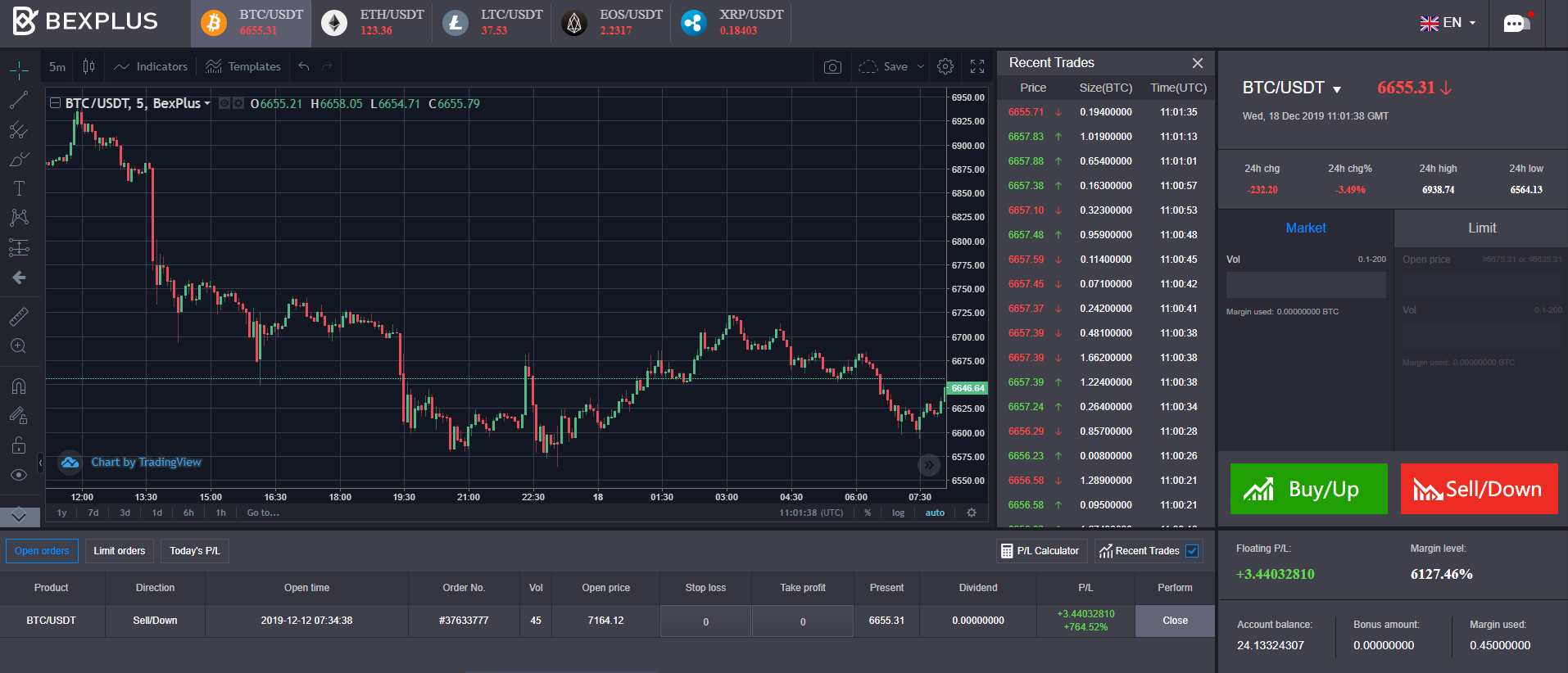Open the live chat support icon
This screenshot has height=673, width=1568.
pos(1516,23)
